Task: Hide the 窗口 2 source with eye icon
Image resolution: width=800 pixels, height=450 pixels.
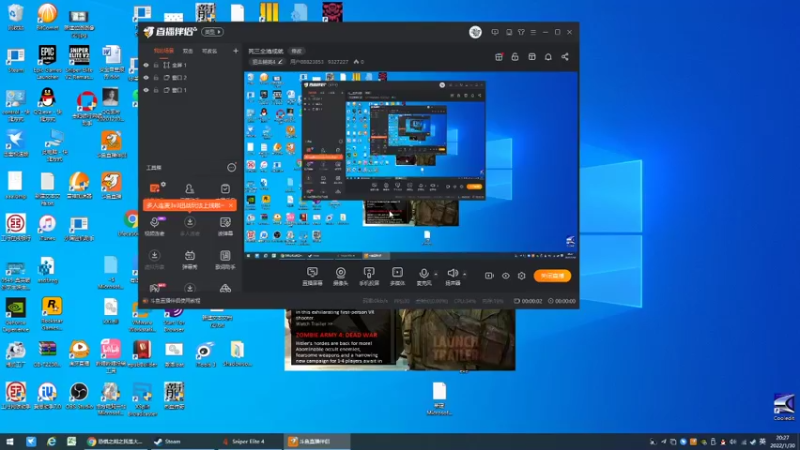Action: click(146, 78)
